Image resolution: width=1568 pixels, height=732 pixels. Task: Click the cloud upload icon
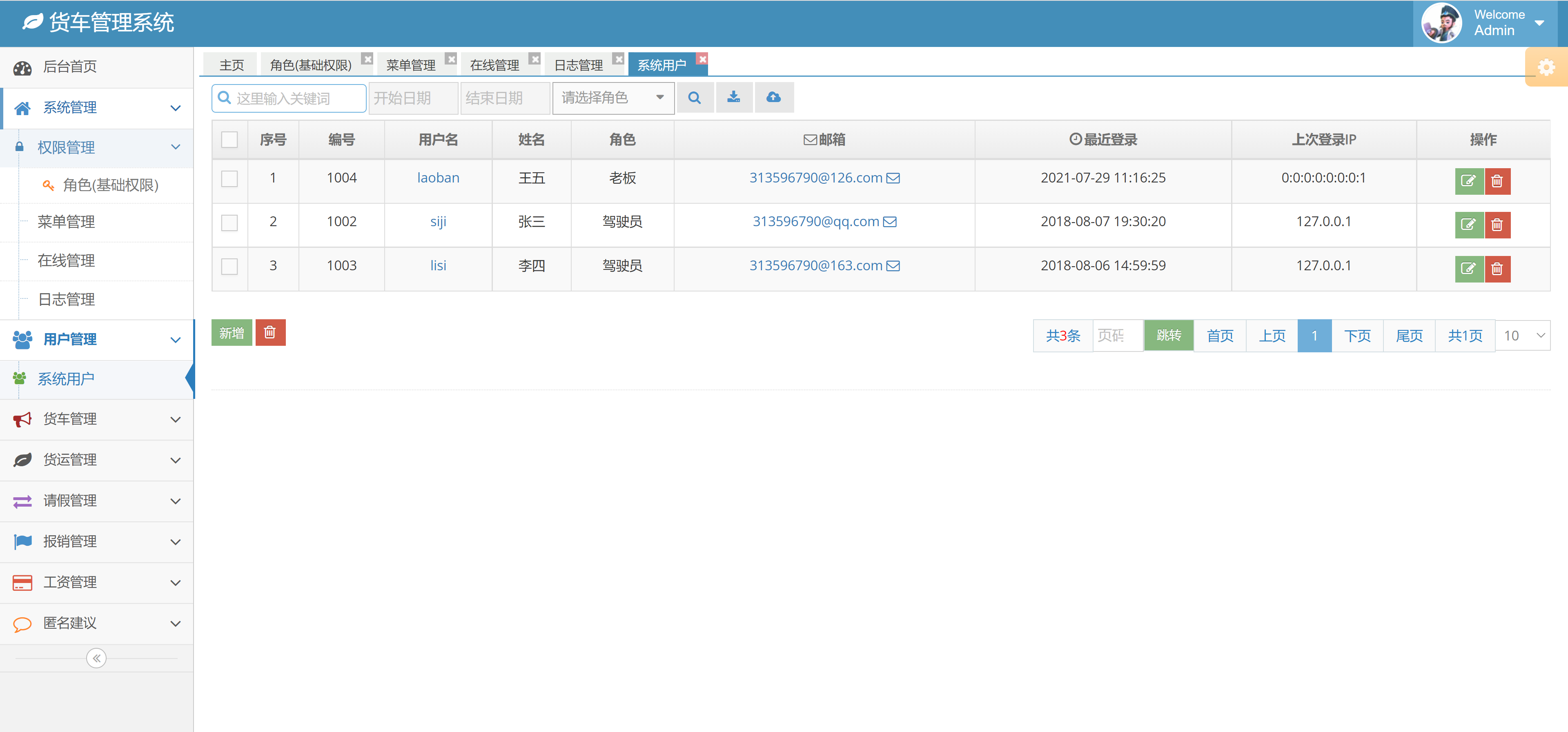[774, 97]
